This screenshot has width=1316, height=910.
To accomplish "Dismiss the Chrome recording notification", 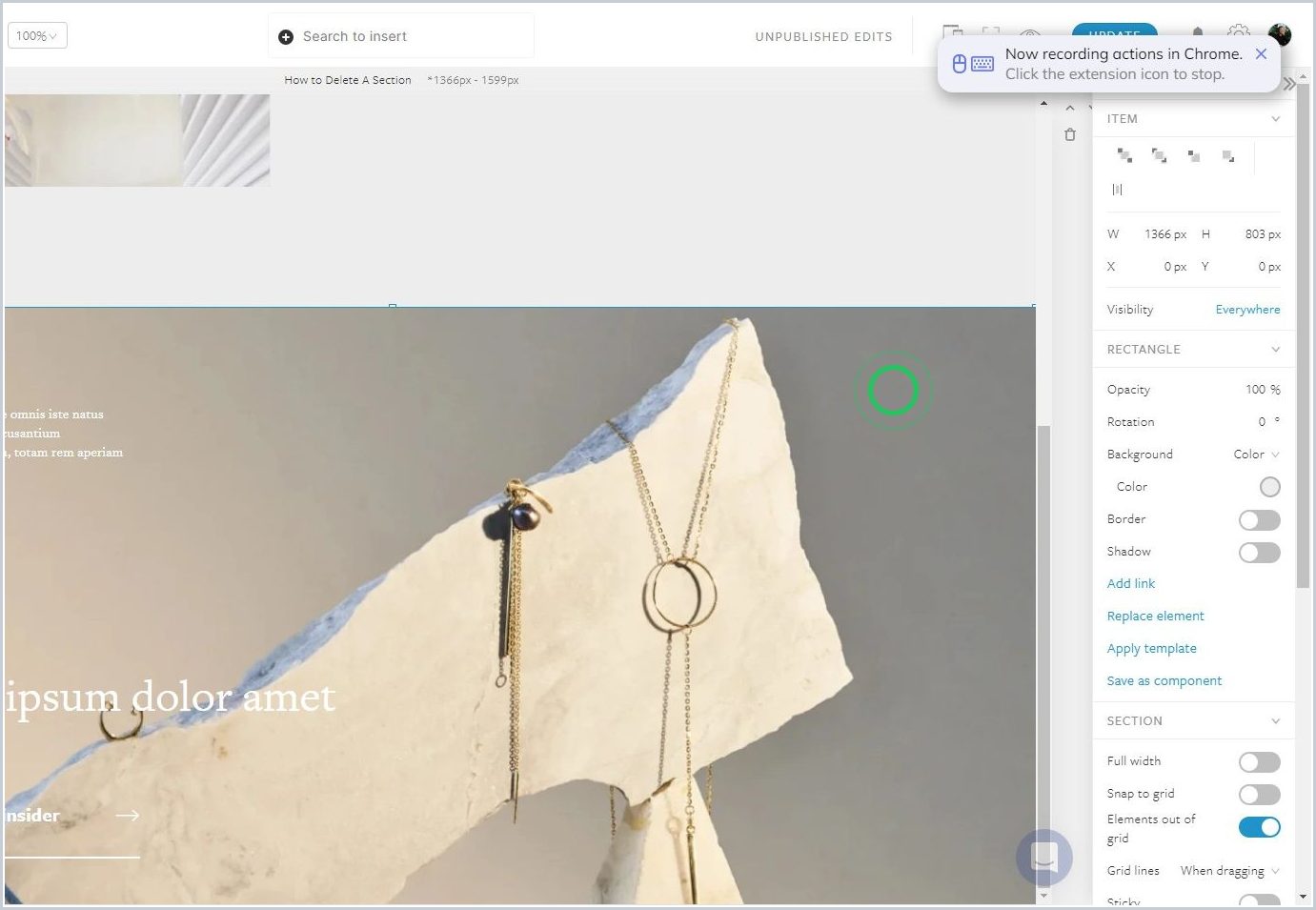I will [x=1261, y=54].
